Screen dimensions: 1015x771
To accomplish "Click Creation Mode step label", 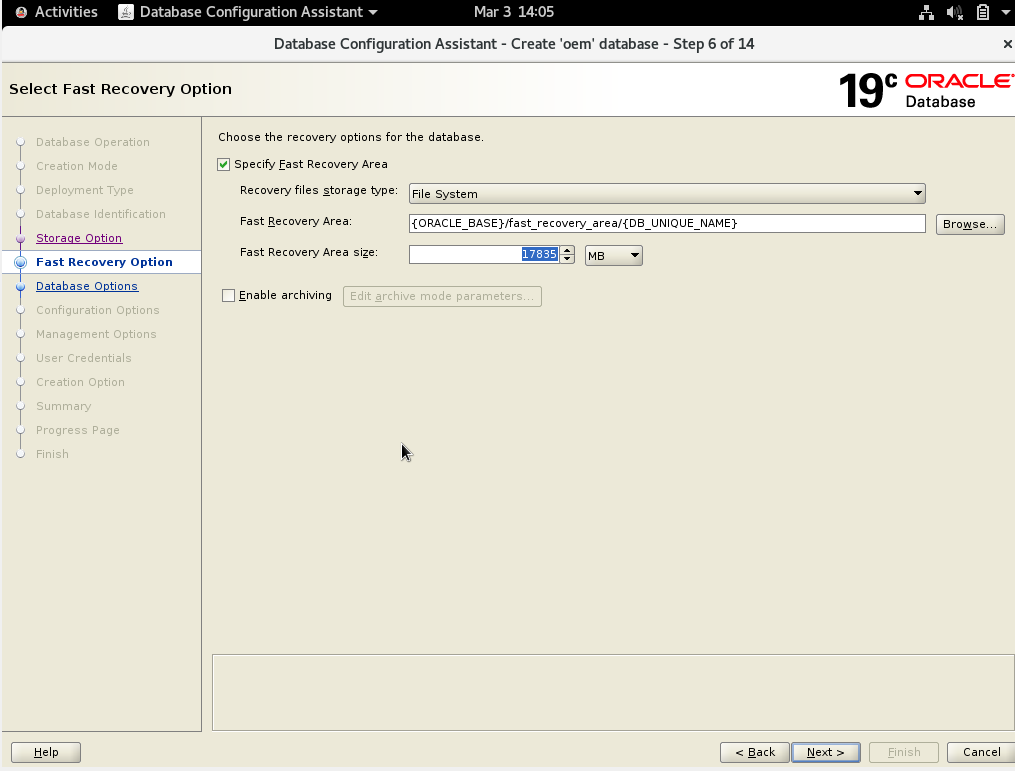I will (76, 166).
